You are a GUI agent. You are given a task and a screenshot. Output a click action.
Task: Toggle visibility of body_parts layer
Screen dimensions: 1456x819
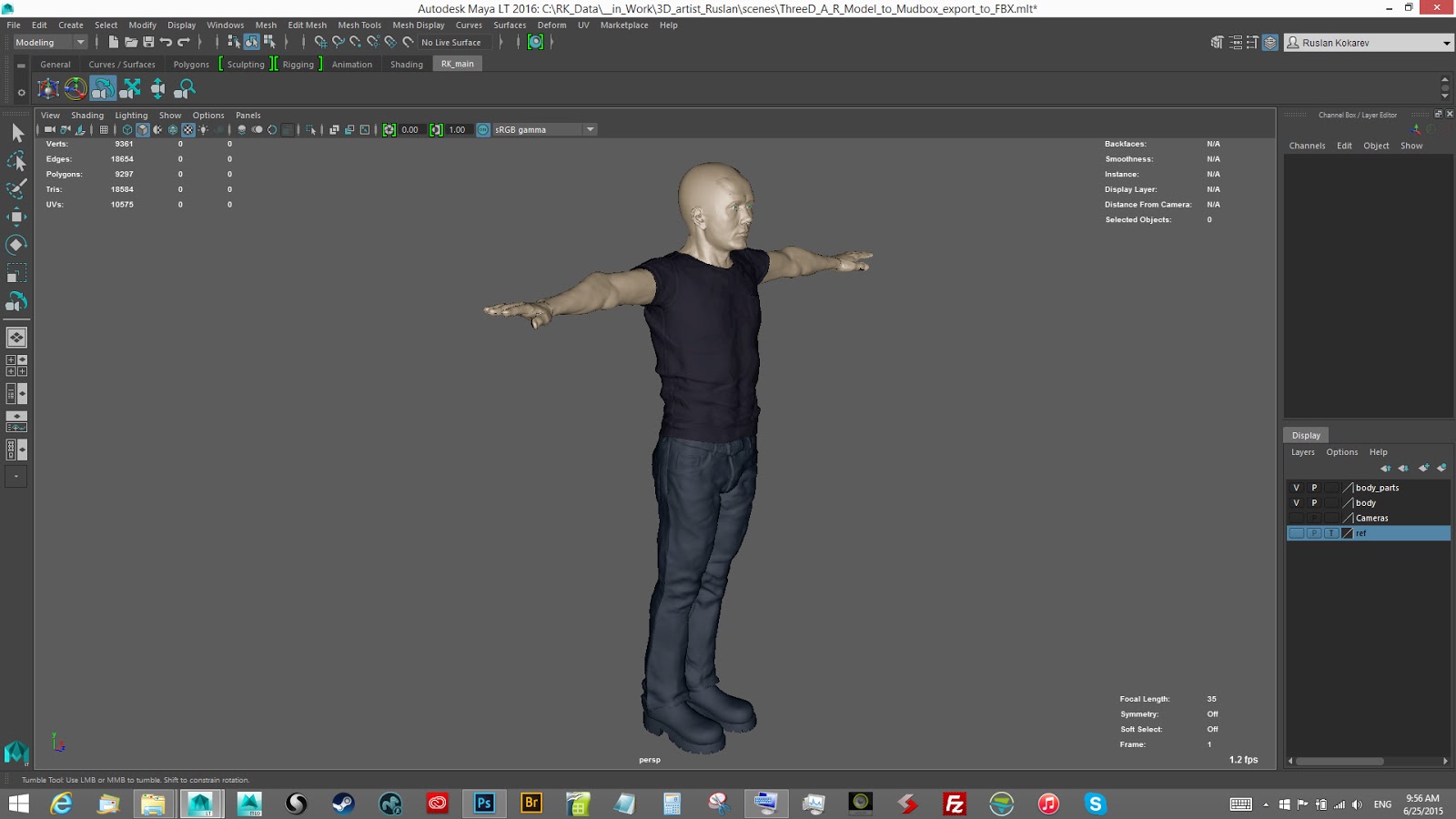coord(1296,488)
